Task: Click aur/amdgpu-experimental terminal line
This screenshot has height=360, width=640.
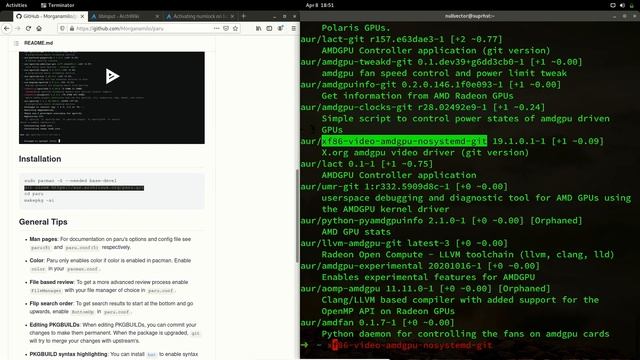Action: pos(420,266)
